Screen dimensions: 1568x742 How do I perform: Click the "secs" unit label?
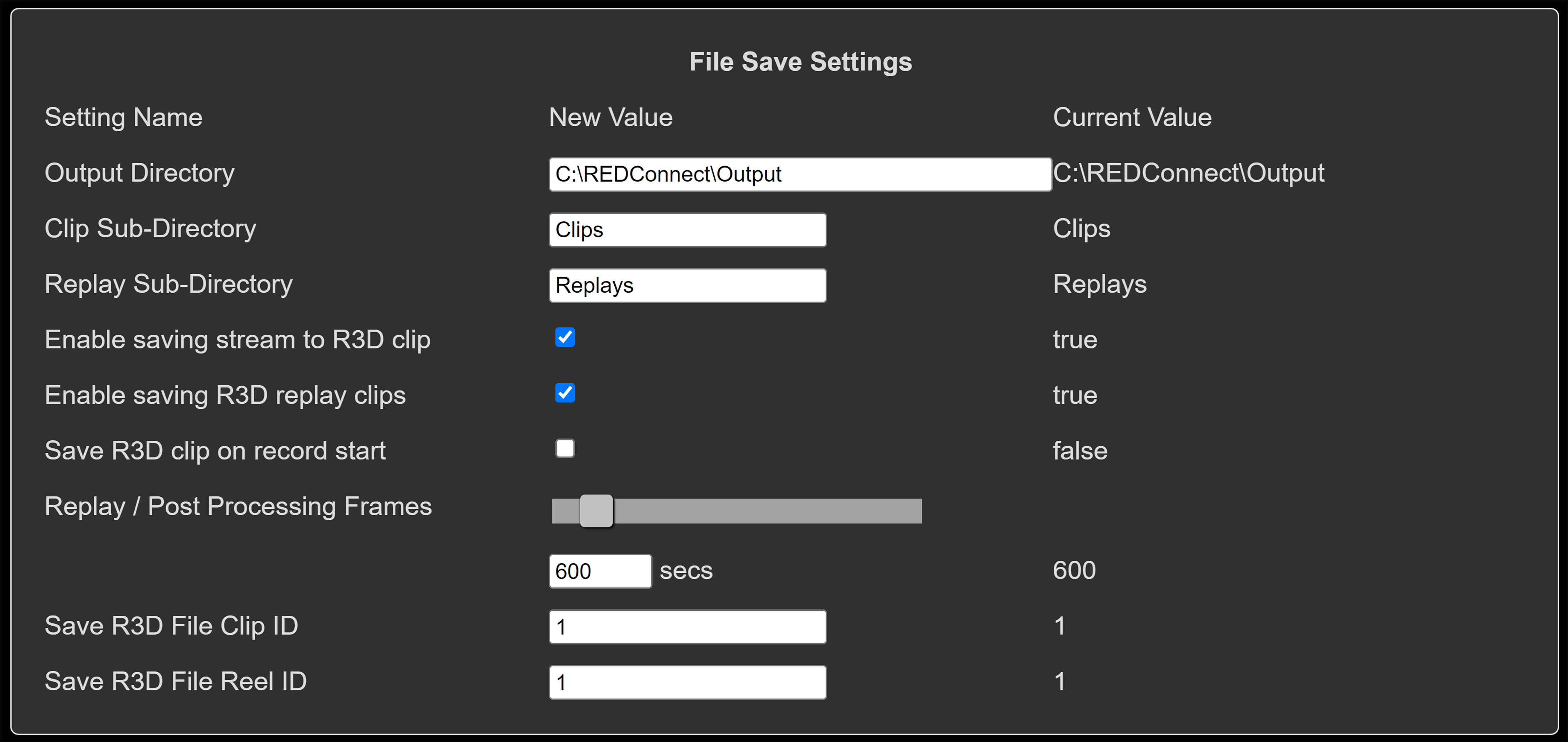686,571
